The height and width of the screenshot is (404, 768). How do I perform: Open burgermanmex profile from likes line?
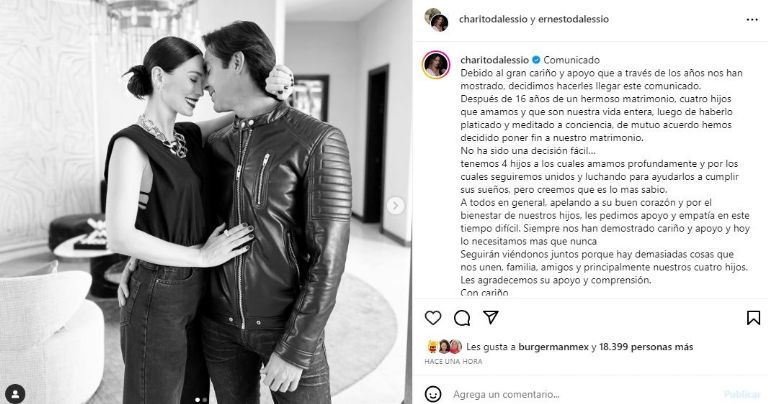click(553, 347)
